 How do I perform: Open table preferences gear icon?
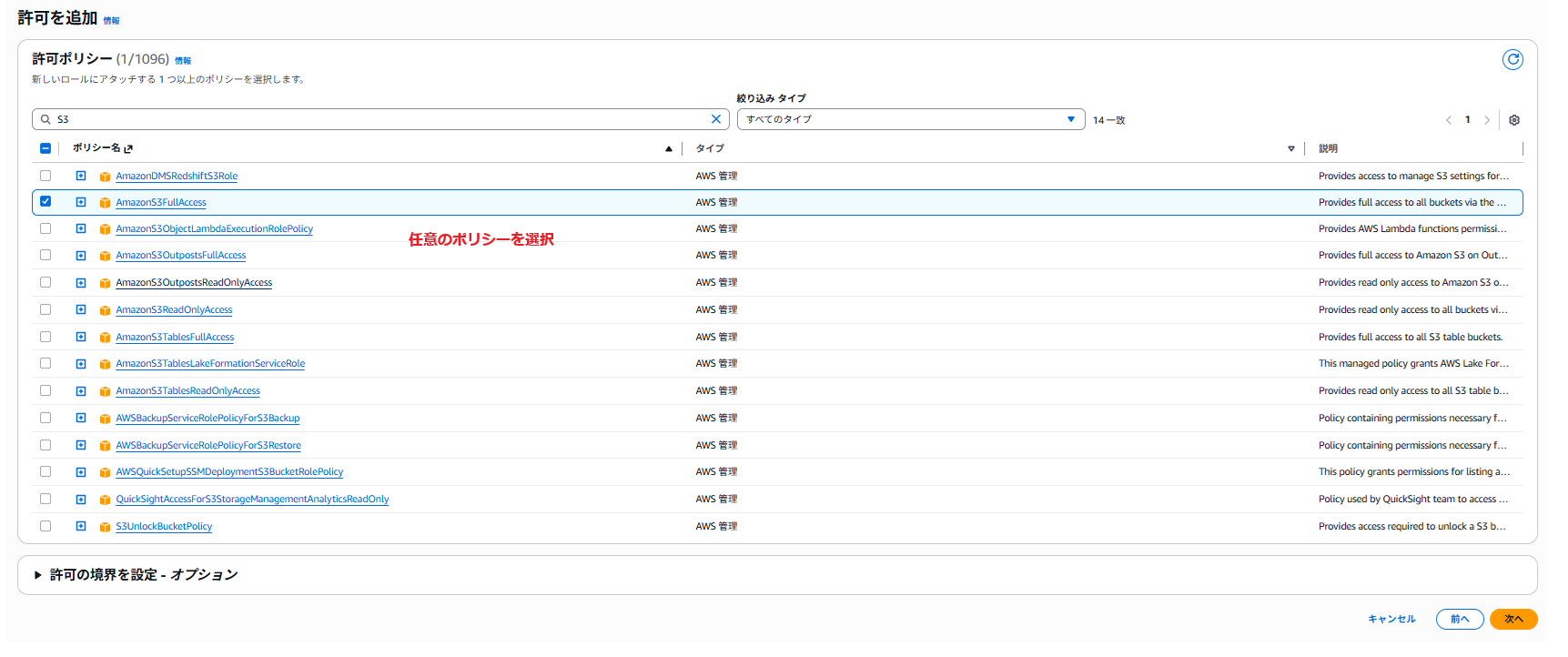click(x=1514, y=120)
